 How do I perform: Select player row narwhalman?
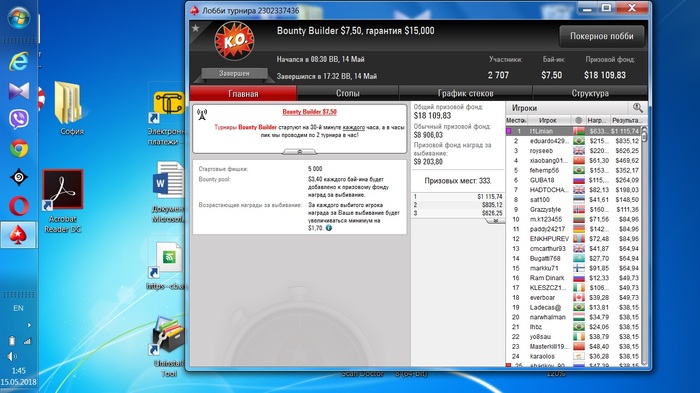pyautogui.click(x=573, y=317)
